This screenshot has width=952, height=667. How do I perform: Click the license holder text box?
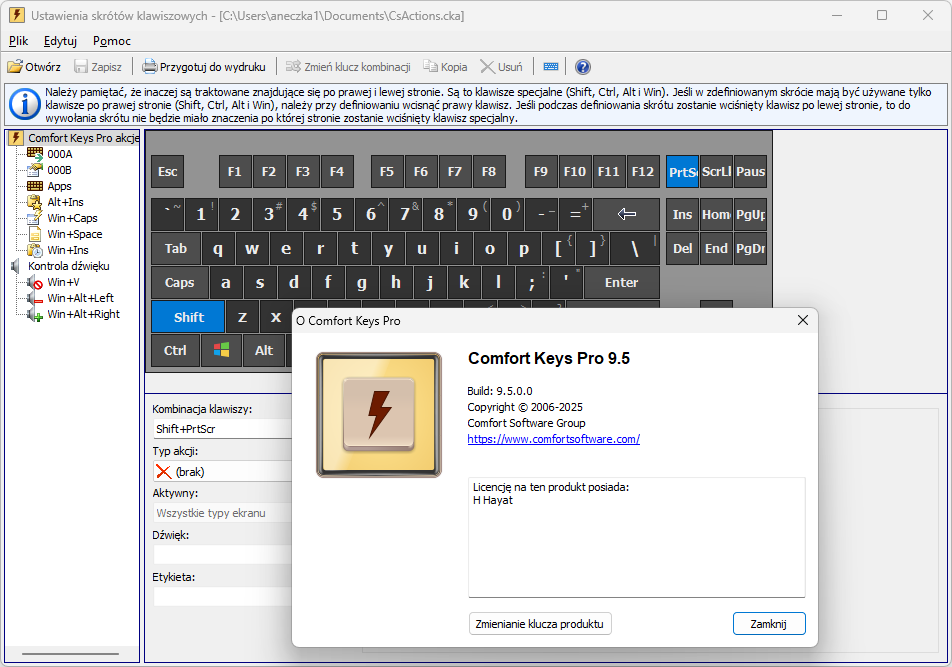tap(637, 537)
